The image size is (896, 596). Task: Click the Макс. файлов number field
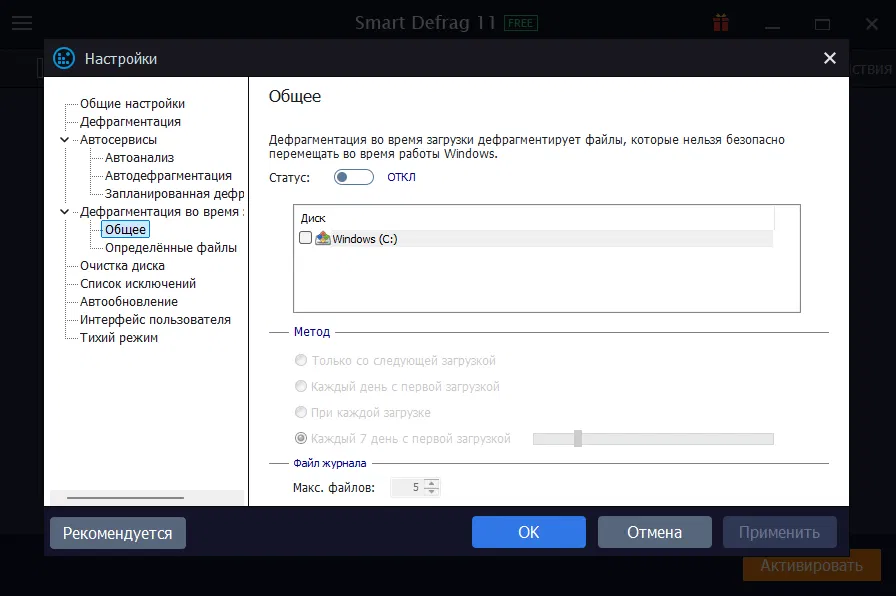408,487
